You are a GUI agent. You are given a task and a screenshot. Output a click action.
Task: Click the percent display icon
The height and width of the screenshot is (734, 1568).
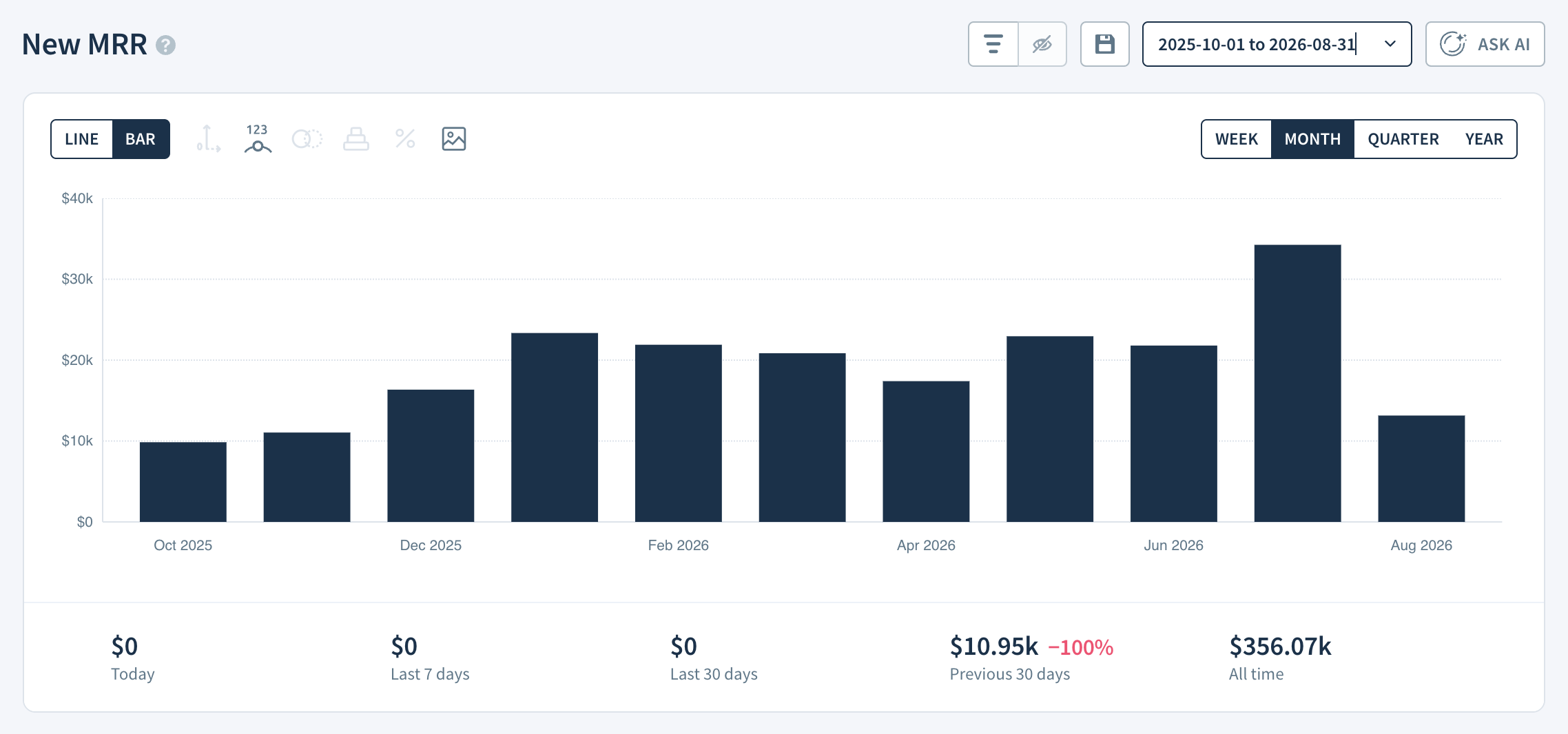tap(405, 139)
